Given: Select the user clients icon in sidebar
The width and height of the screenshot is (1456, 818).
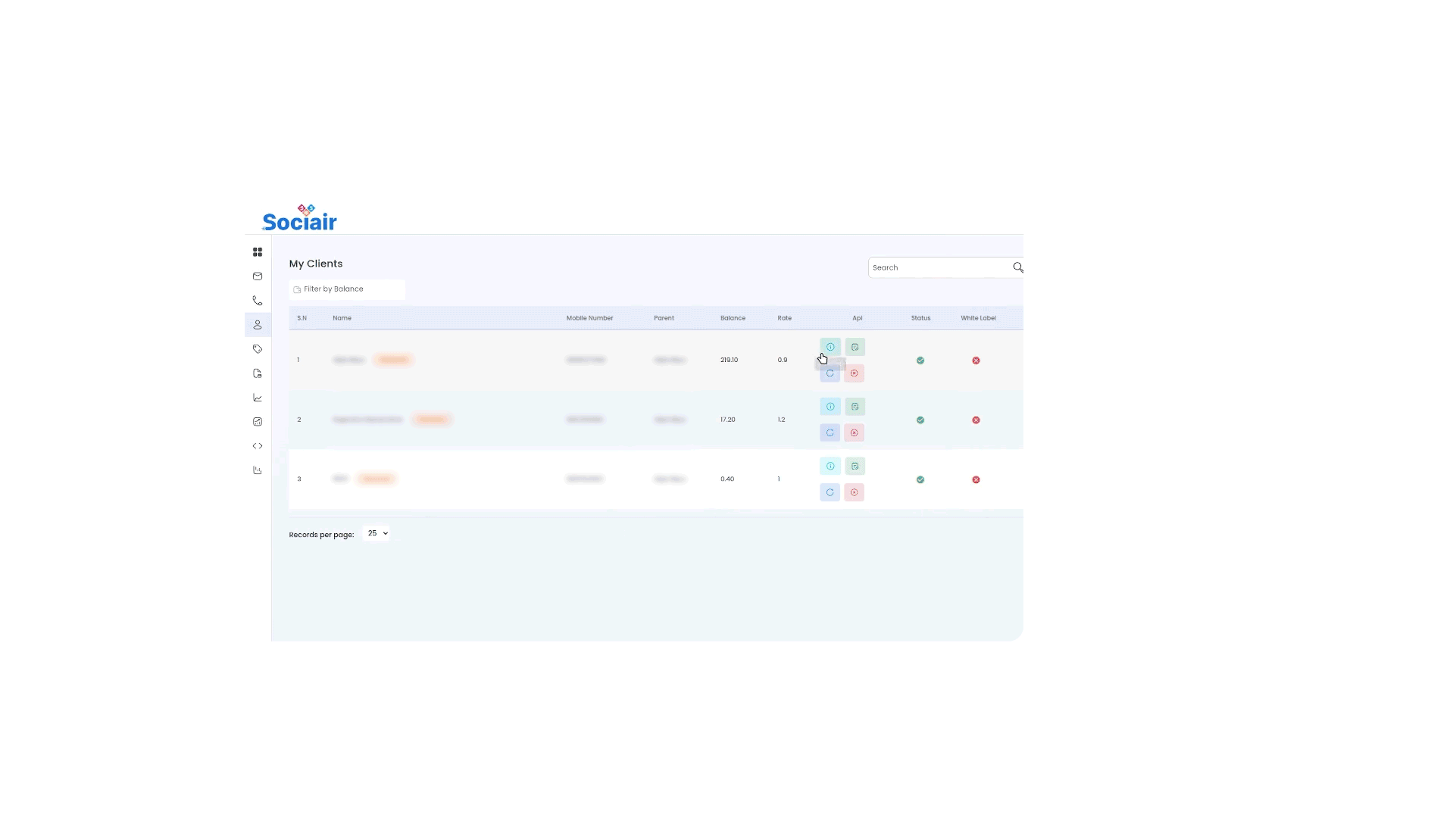Looking at the screenshot, I should [x=258, y=325].
